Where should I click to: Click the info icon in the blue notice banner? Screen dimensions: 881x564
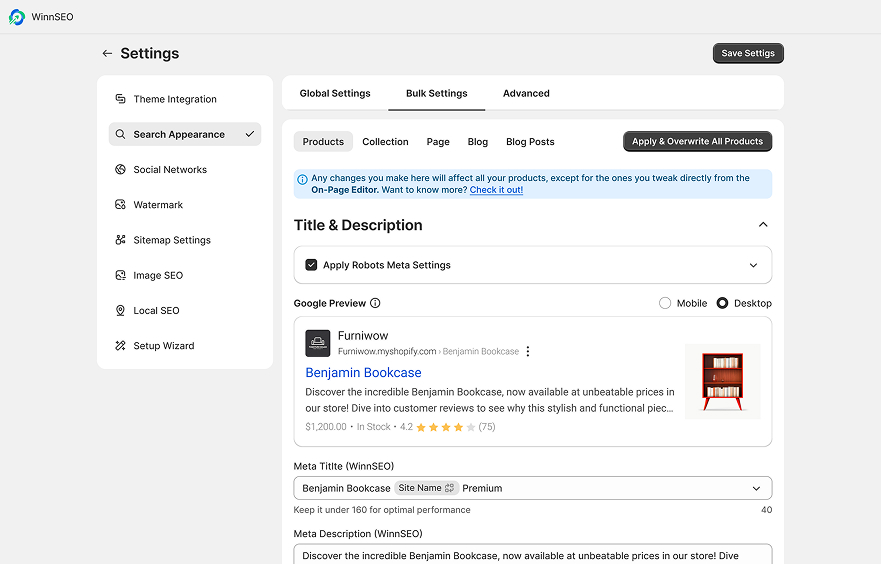[302, 179]
